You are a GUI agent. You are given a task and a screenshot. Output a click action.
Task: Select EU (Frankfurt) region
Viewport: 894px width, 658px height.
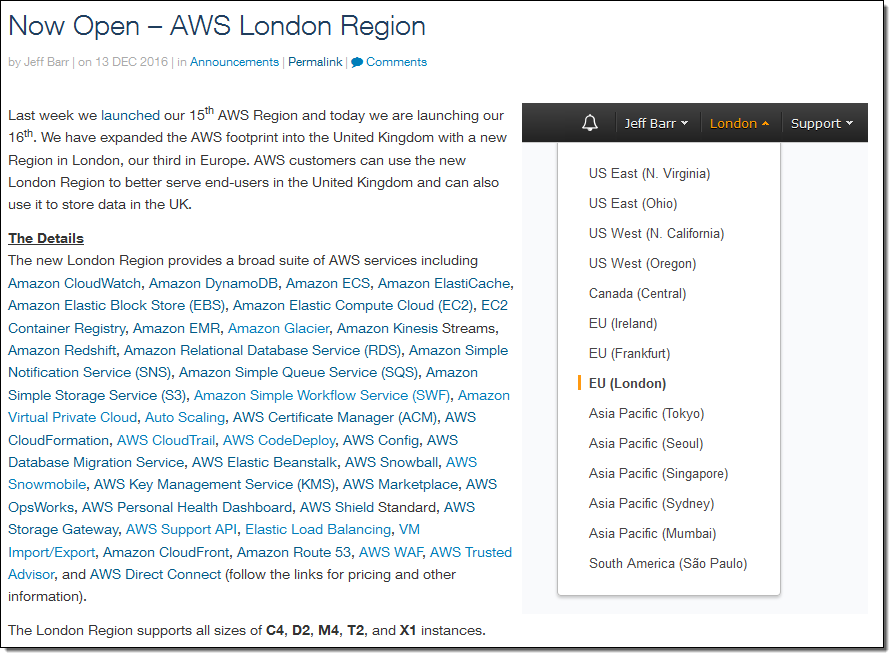(629, 354)
